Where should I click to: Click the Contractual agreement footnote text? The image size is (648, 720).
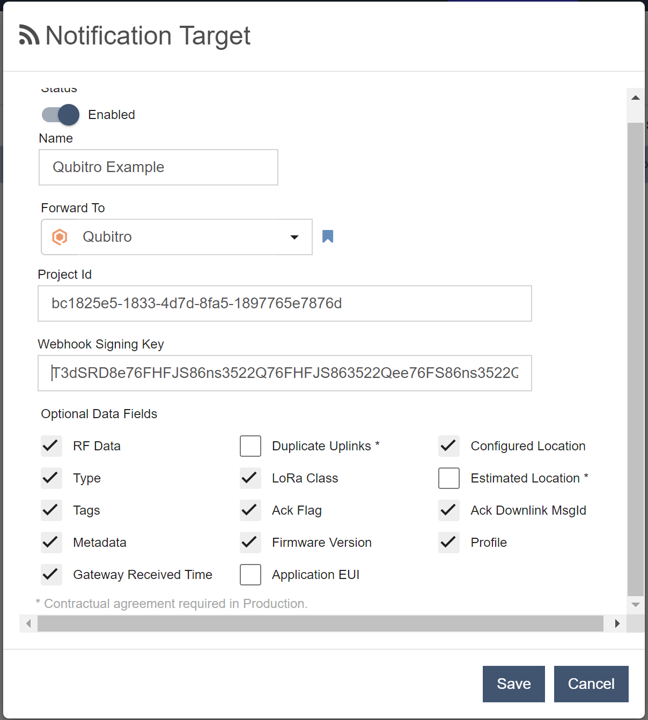(x=171, y=603)
